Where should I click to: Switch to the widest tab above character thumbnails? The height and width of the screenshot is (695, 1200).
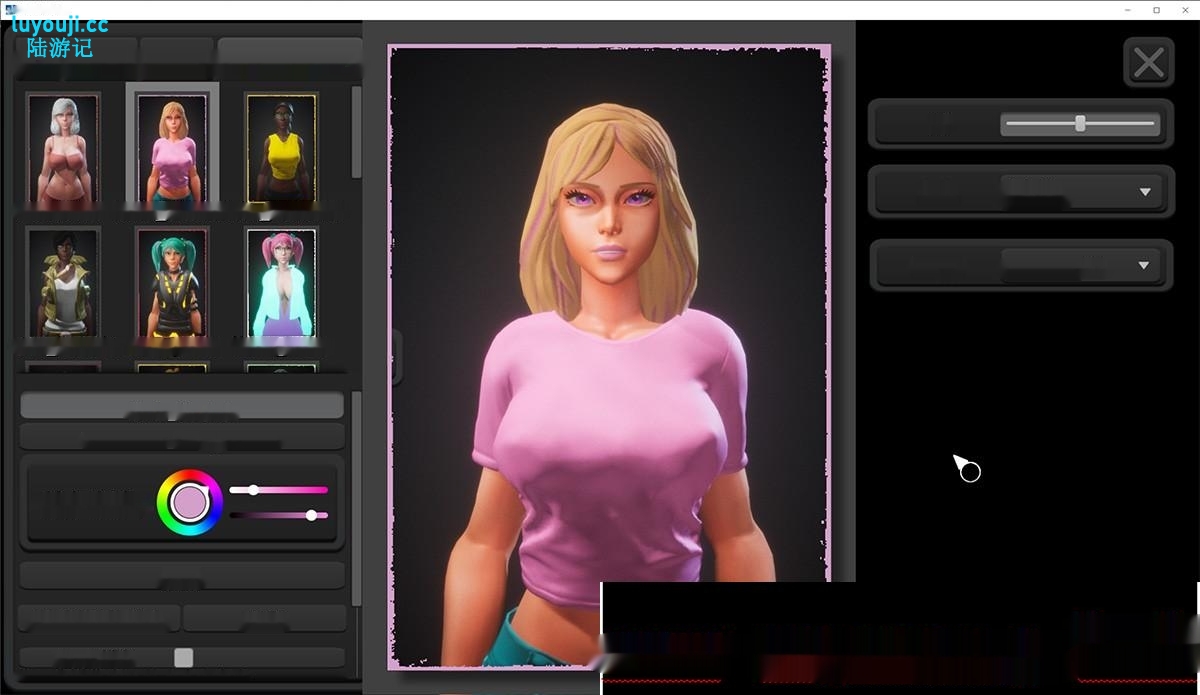pyautogui.click(x=289, y=50)
